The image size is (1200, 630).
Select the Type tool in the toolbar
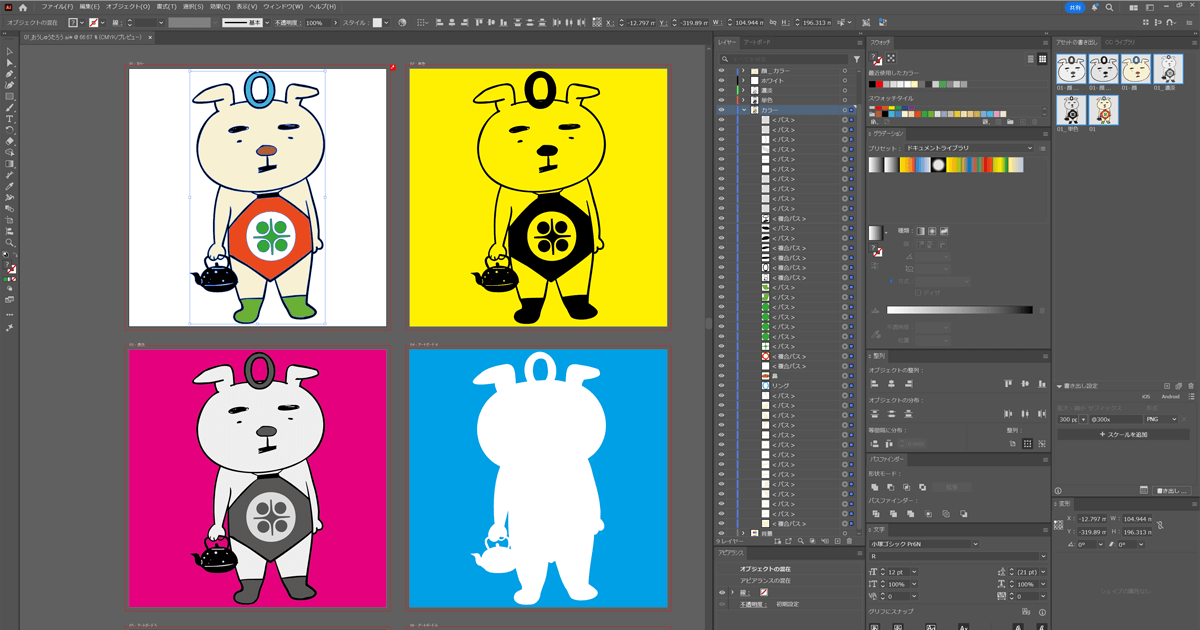10,119
